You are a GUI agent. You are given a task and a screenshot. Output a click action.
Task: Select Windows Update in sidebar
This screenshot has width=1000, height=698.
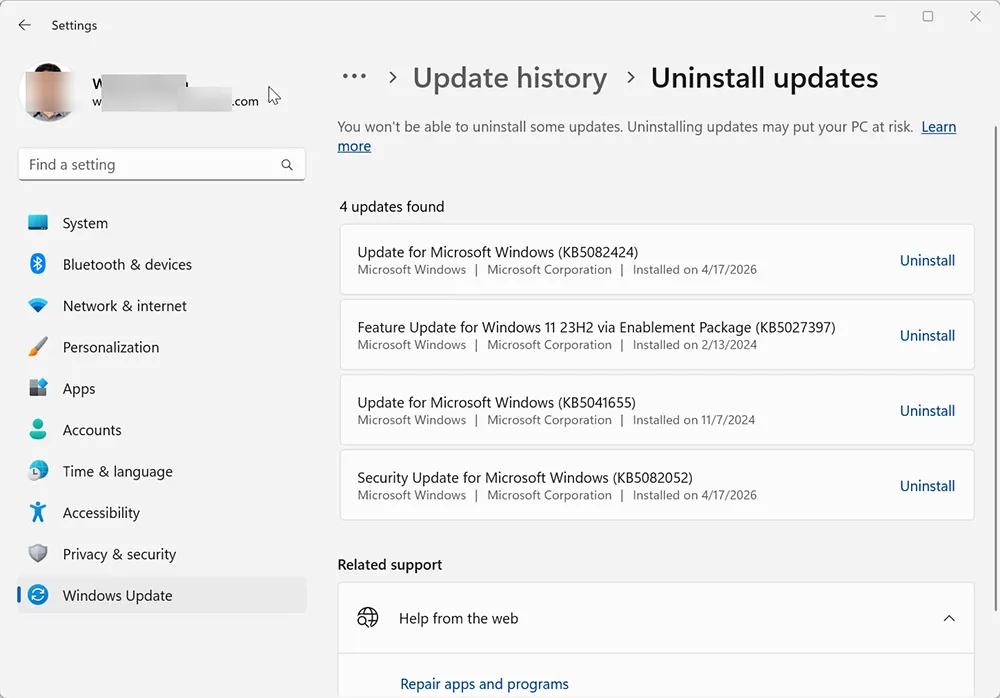point(161,595)
